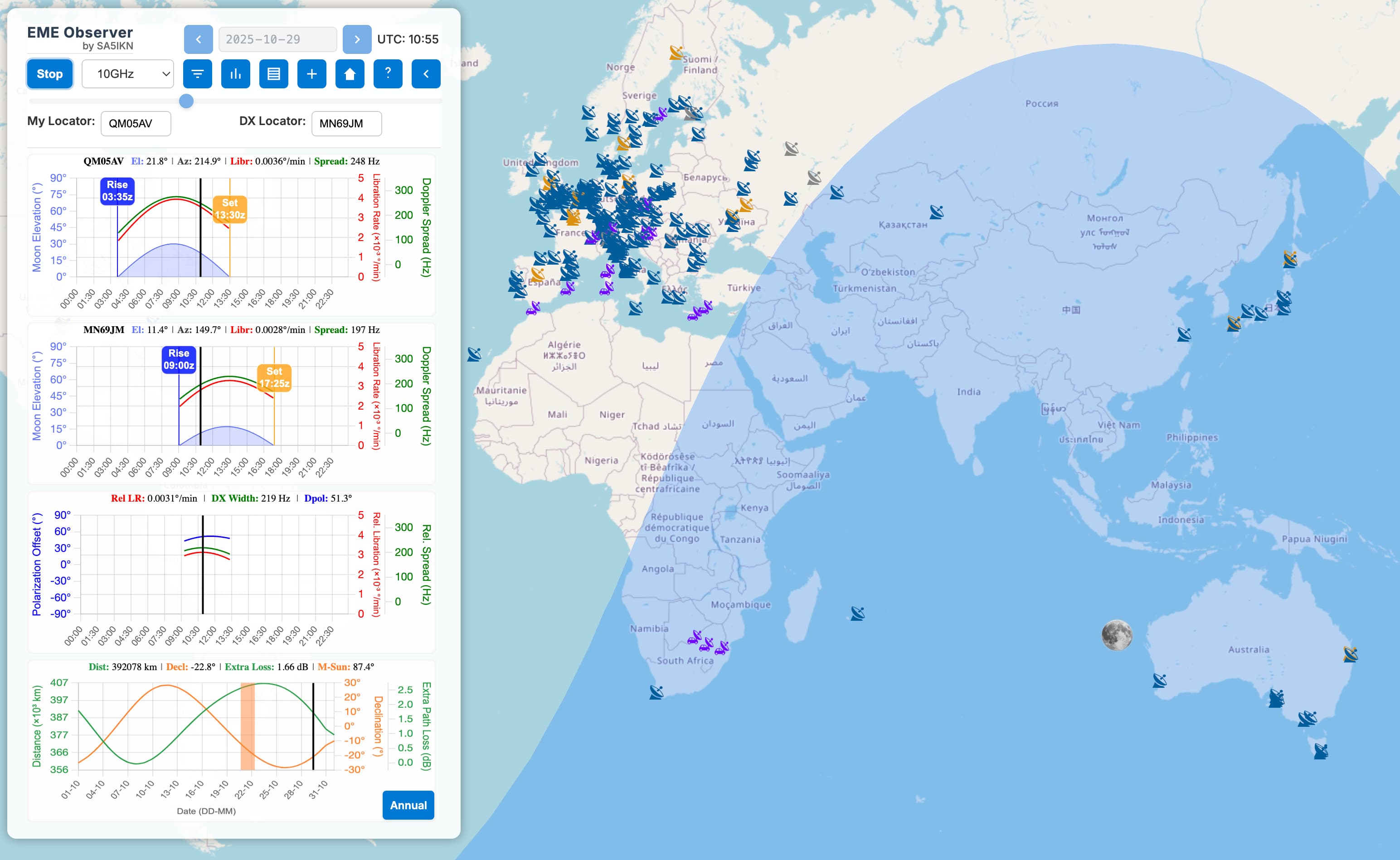Go to previous date with left arrow
The image size is (1400, 860).
[198, 39]
